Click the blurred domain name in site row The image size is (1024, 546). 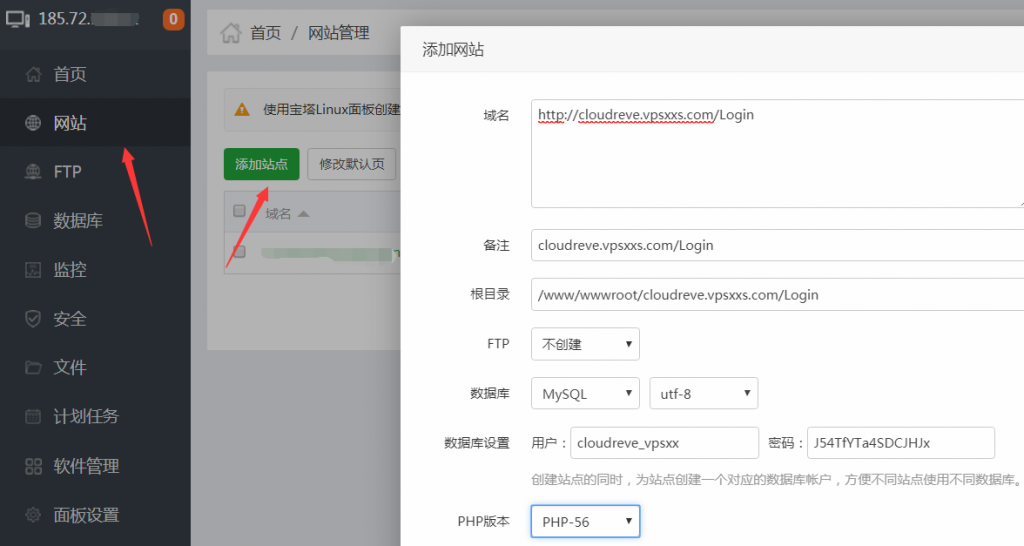click(x=328, y=253)
